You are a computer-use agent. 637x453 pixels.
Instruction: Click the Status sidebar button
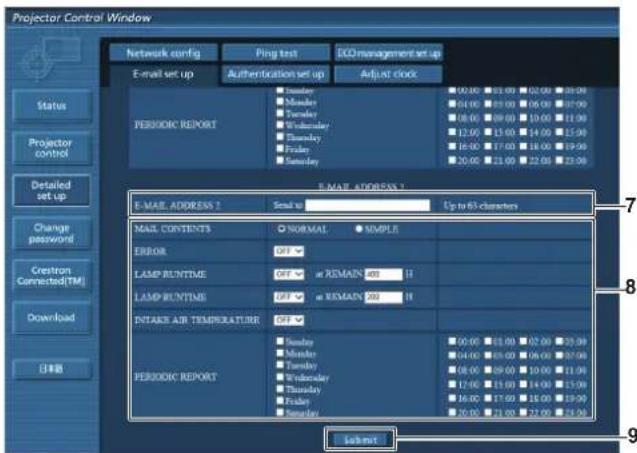[52, 106]
